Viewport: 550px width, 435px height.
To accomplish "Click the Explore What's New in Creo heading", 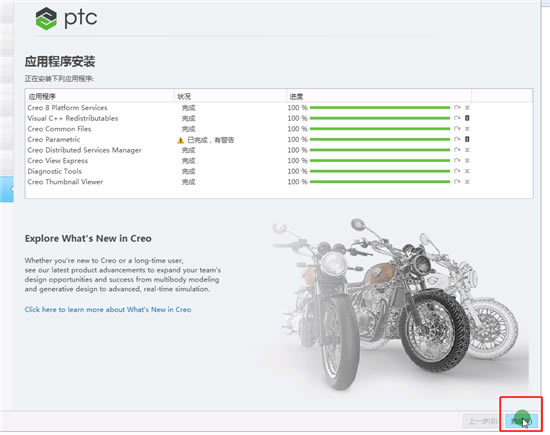I will tap(88, 238).
